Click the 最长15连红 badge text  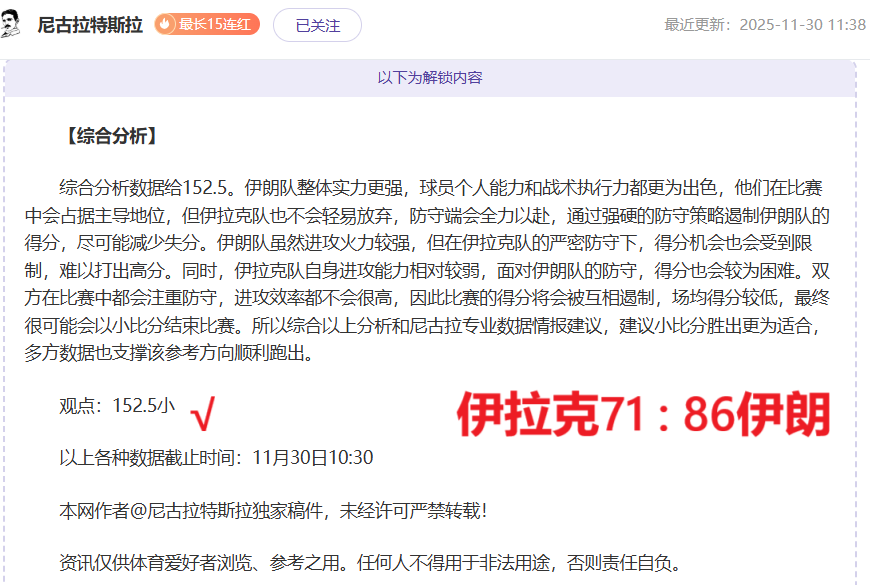pyautogui.click(x=216, y=24)
